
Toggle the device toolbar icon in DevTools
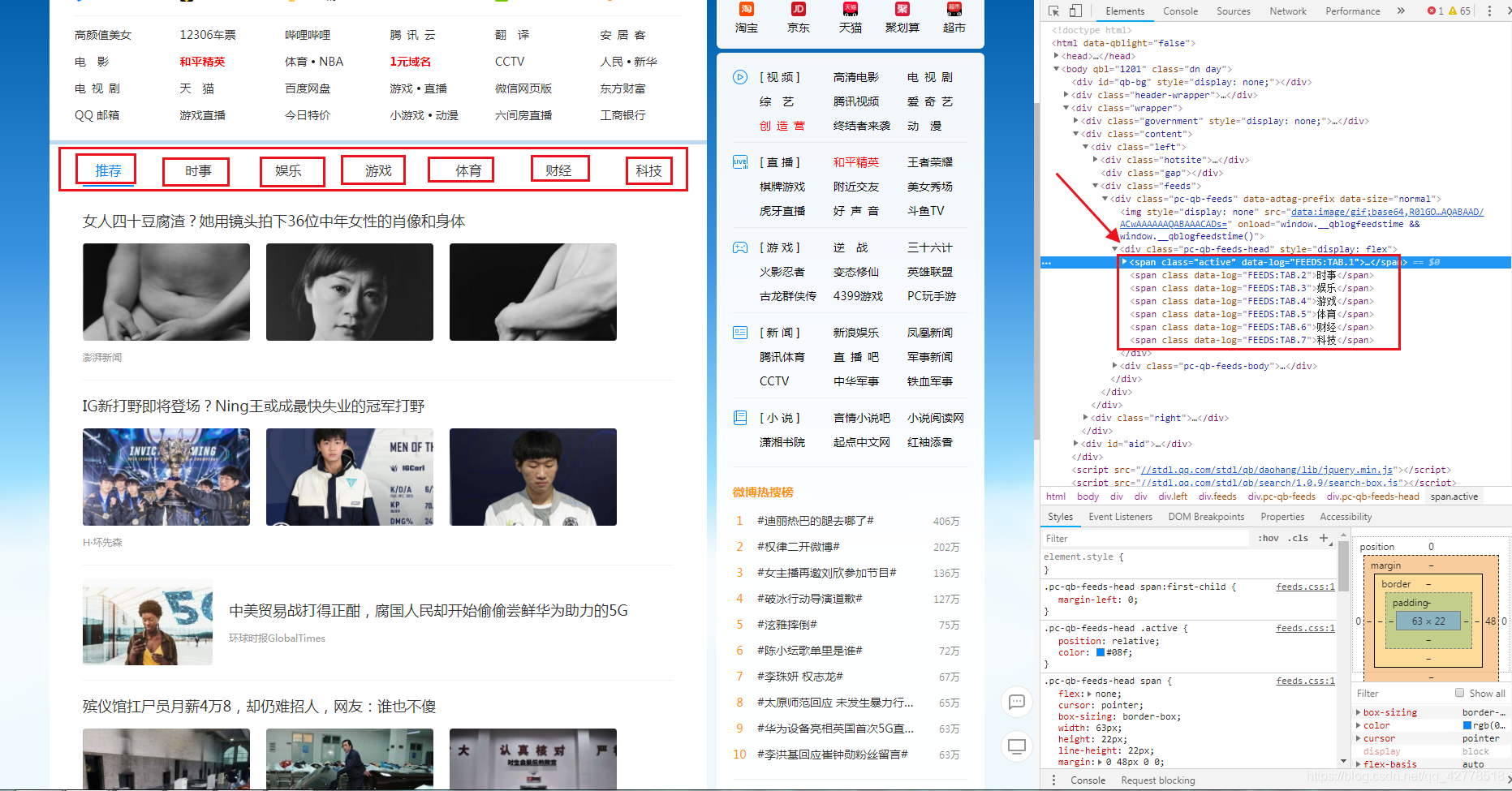(1075, 11)
